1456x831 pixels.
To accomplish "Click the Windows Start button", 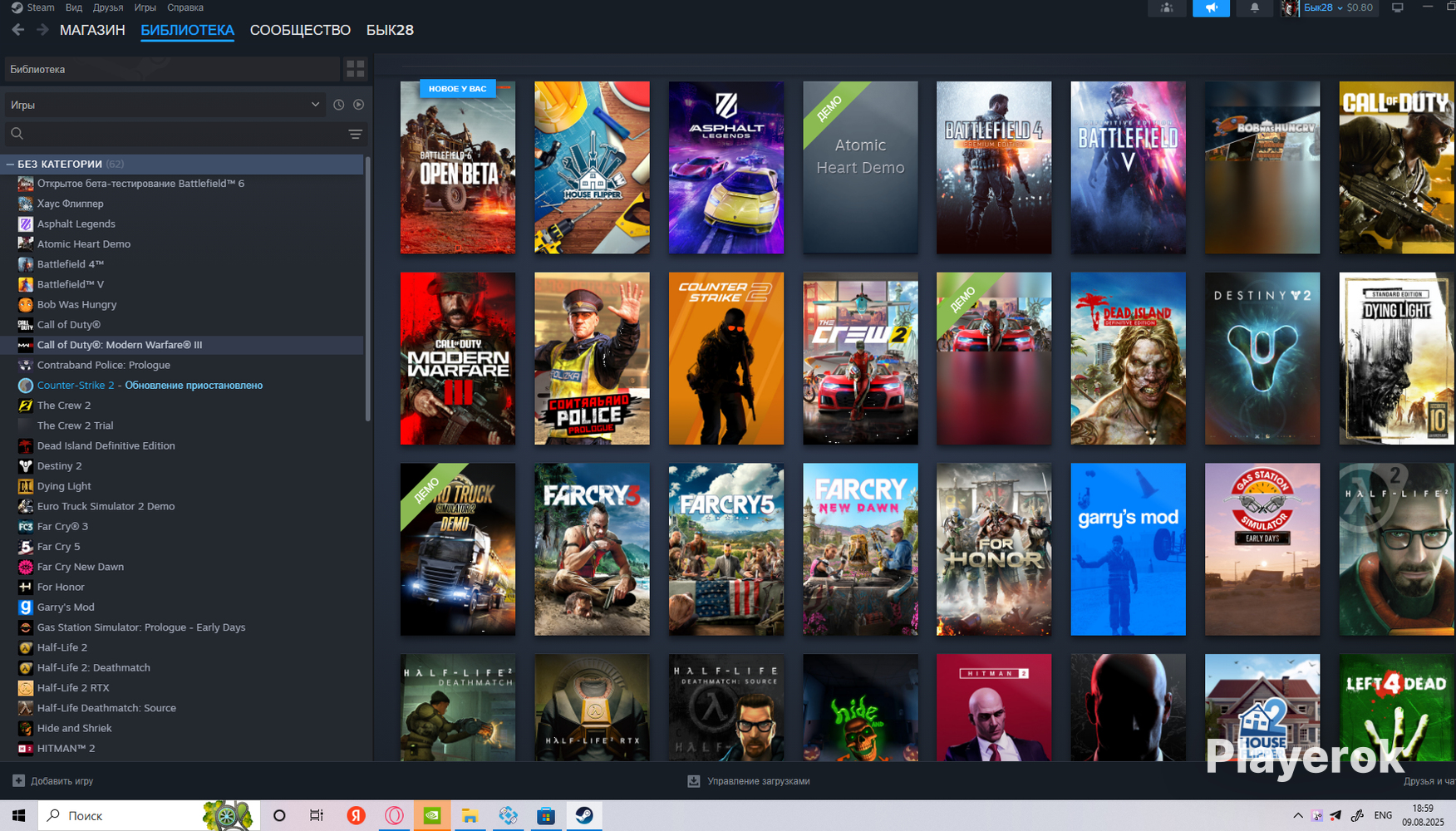I will coord(18,816).
